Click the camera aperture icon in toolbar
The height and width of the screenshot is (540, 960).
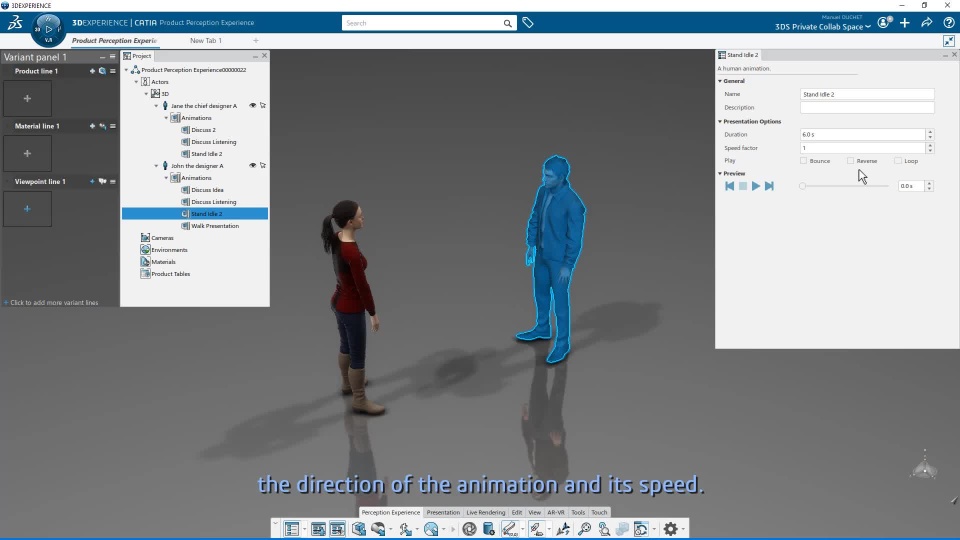[470, 529]
